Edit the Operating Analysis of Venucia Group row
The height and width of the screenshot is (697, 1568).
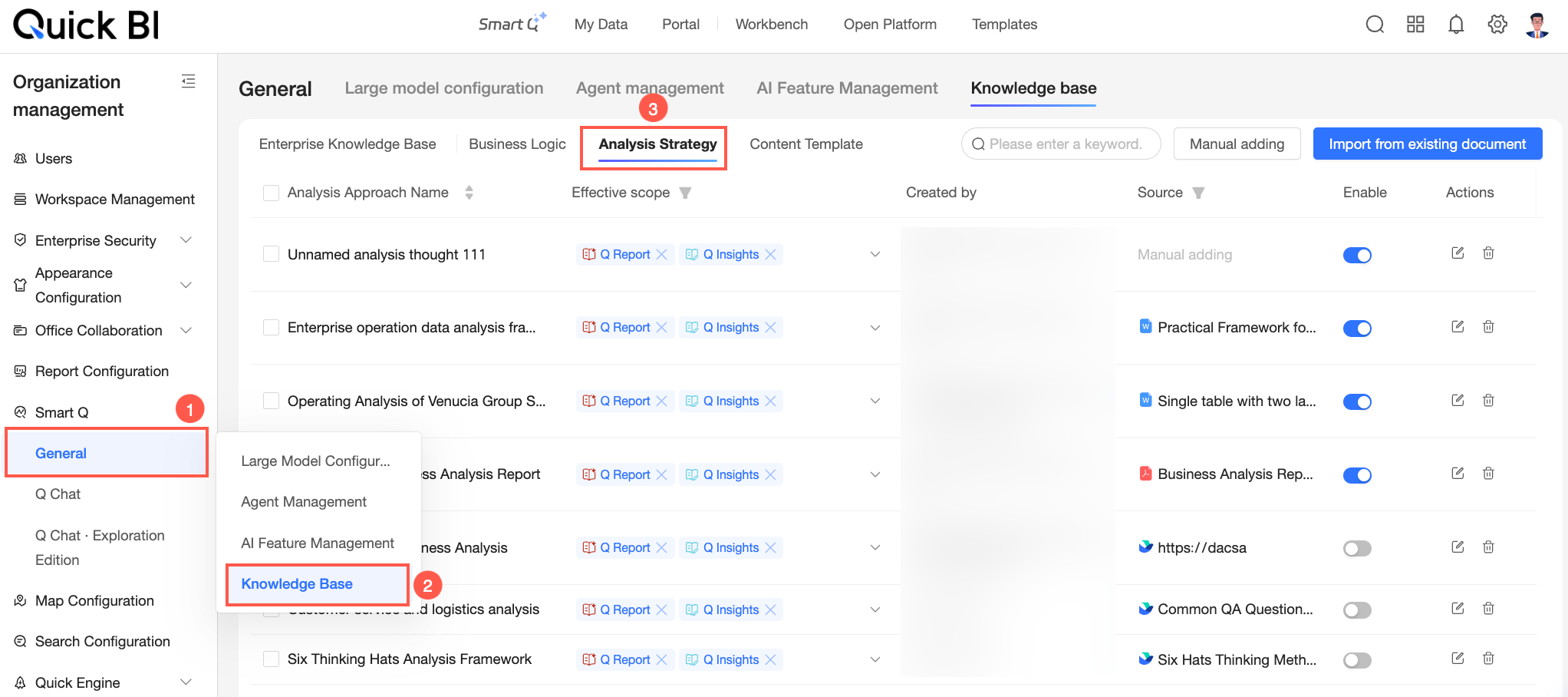click(x=1458, y=401)
